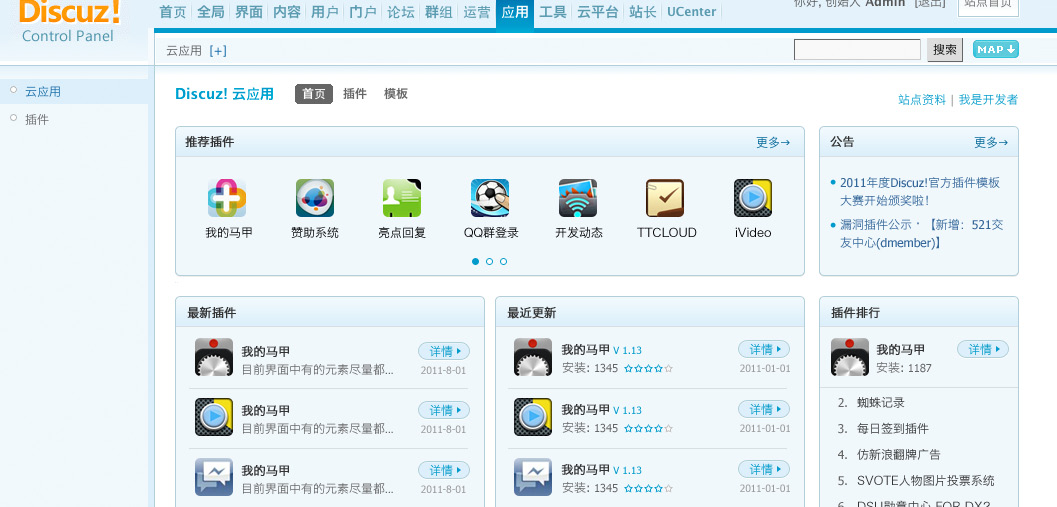Open the iVideo plugin icon

point(753,198)
